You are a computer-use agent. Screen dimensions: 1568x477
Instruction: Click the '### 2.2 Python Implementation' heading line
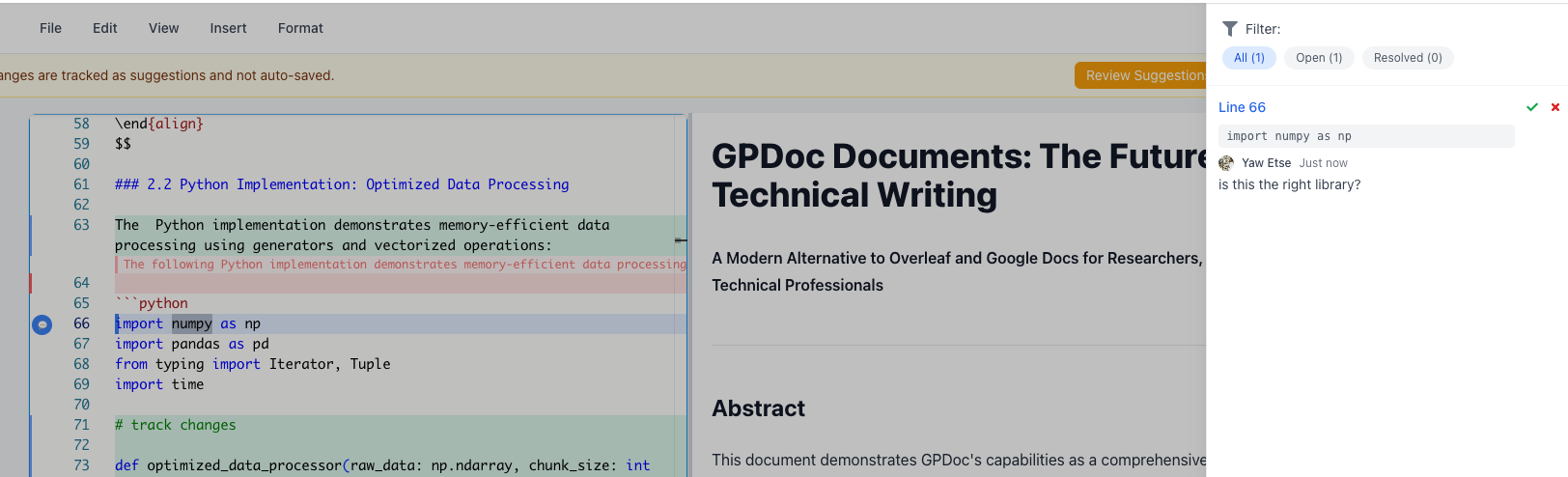342,184
